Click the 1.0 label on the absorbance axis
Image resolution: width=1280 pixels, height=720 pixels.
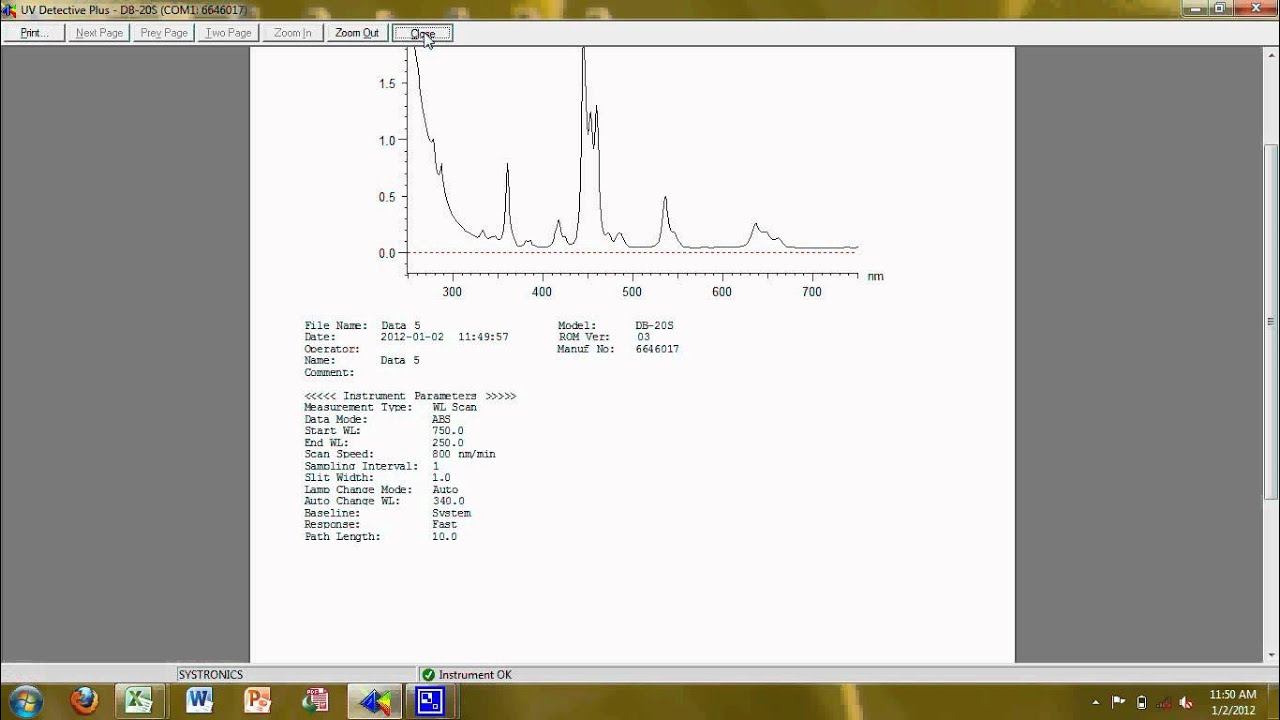(387, 141)
